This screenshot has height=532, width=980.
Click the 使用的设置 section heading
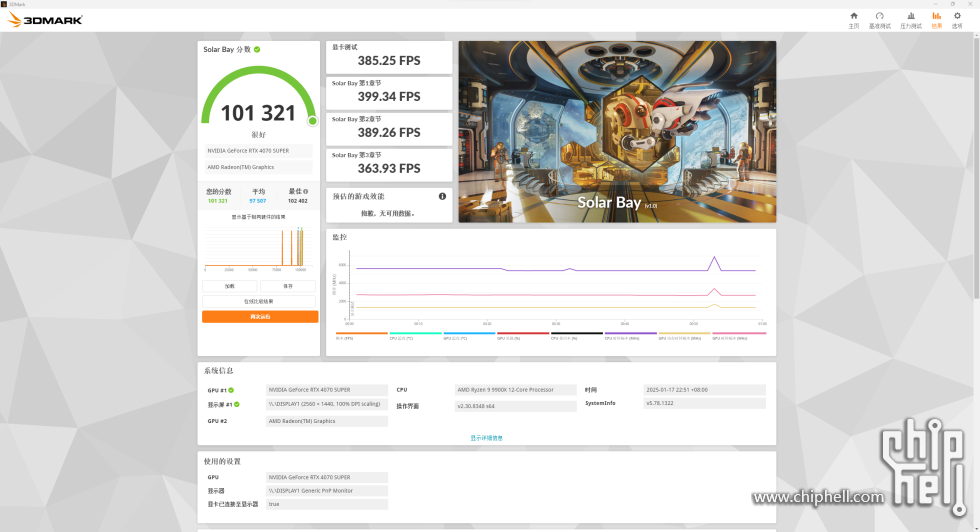(x=222, y=461)
